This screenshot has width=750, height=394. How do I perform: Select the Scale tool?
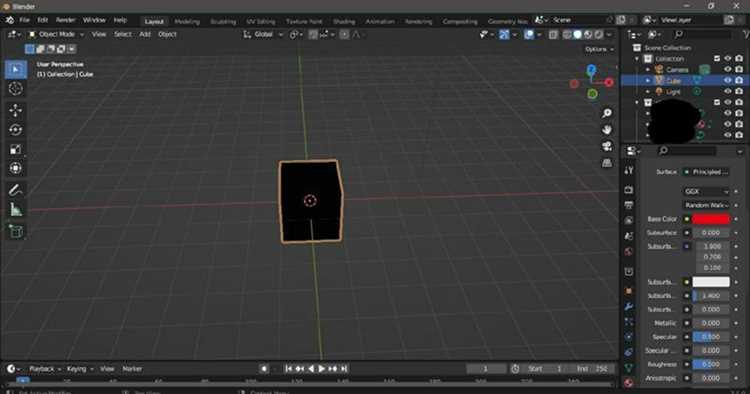click(15, 149)
